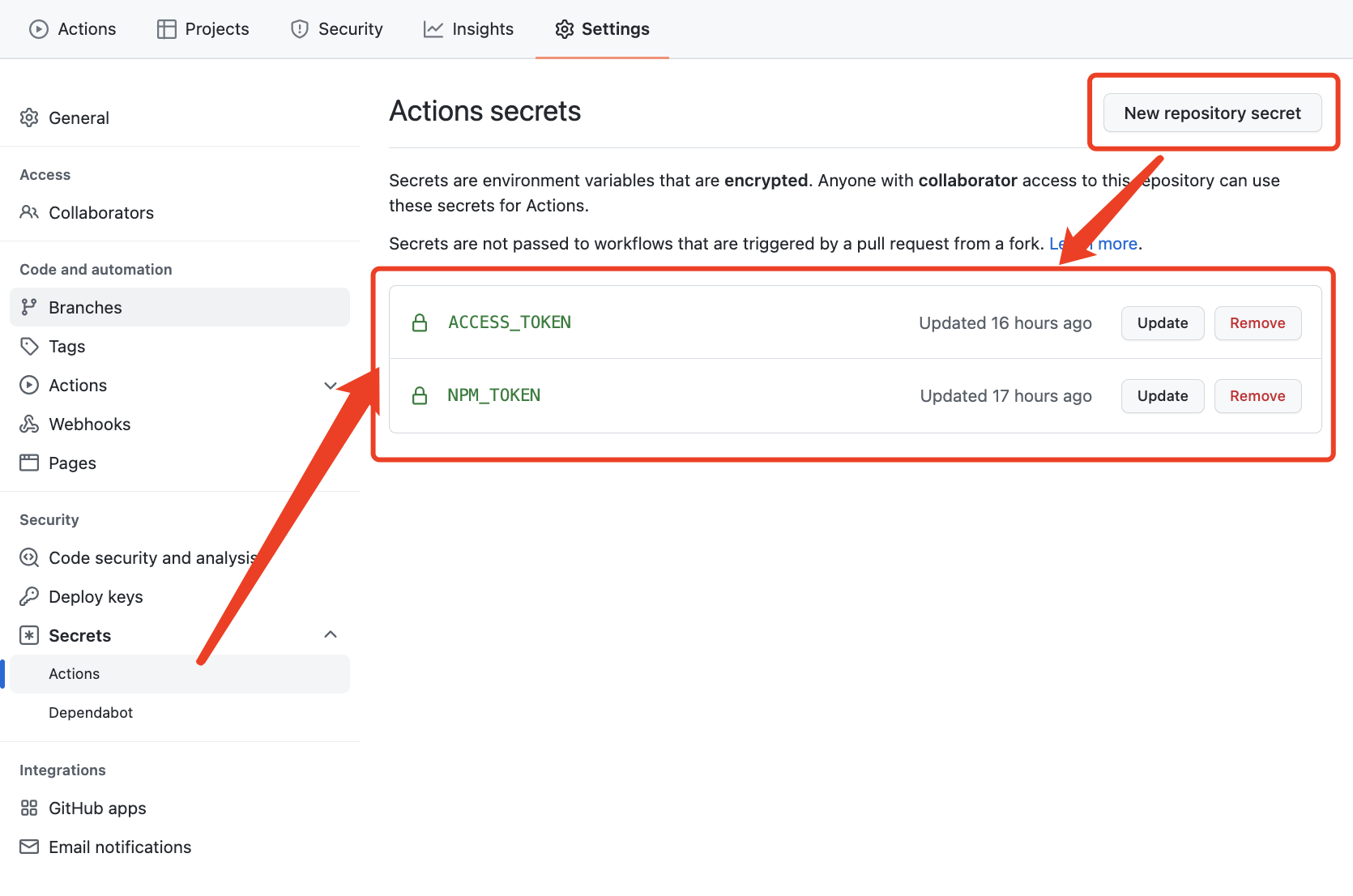Click the Code security and analysis icon
The image size is (1353, 896).
[29, 557]
